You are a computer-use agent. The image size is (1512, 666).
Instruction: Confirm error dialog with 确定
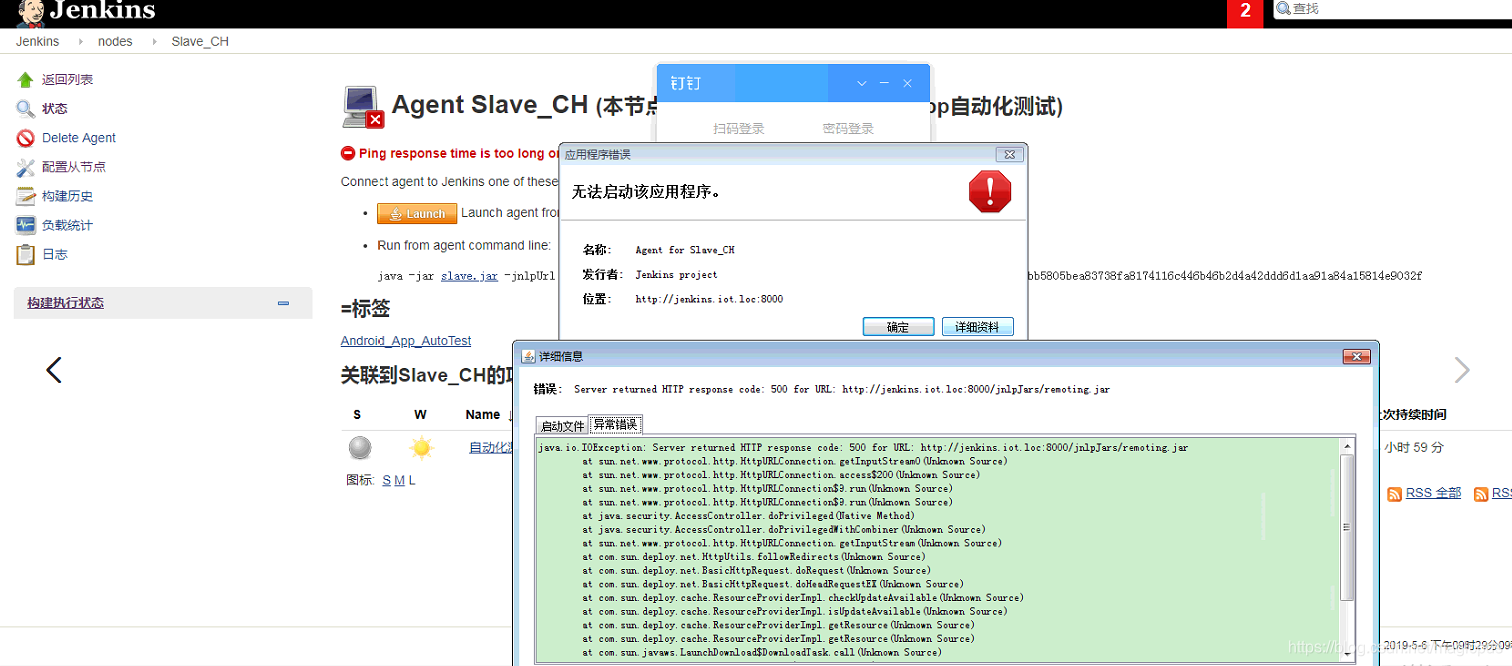click(x=898, y=327)
